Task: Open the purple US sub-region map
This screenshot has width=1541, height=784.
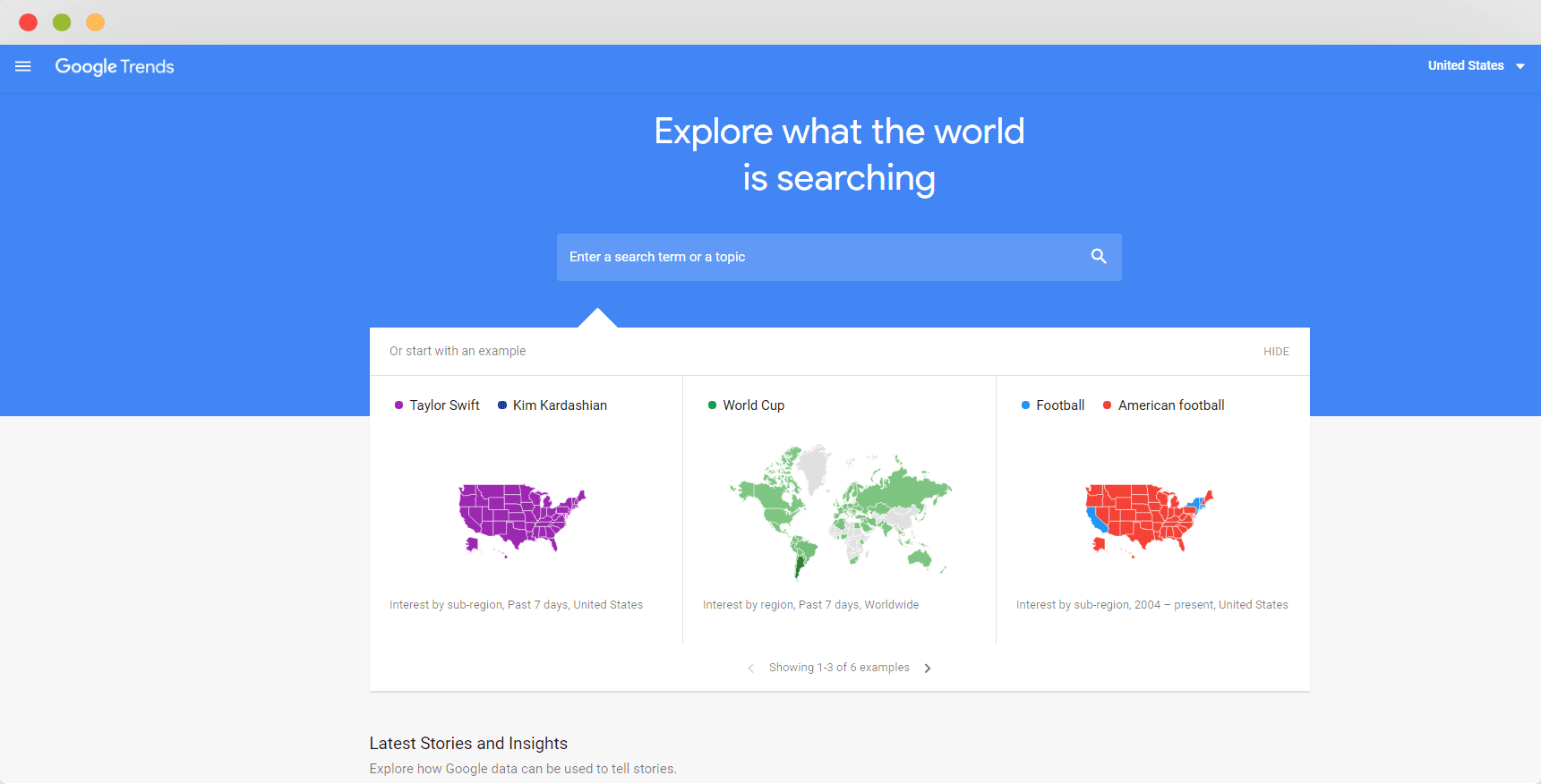Action: click(x=521, y=521)
